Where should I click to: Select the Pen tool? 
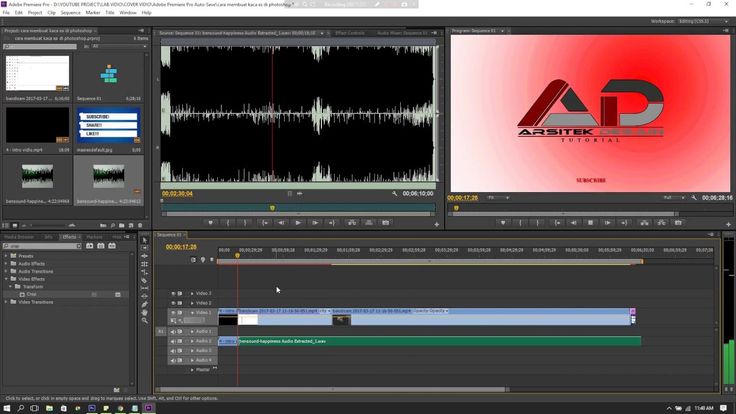click(x=145, y=304)
